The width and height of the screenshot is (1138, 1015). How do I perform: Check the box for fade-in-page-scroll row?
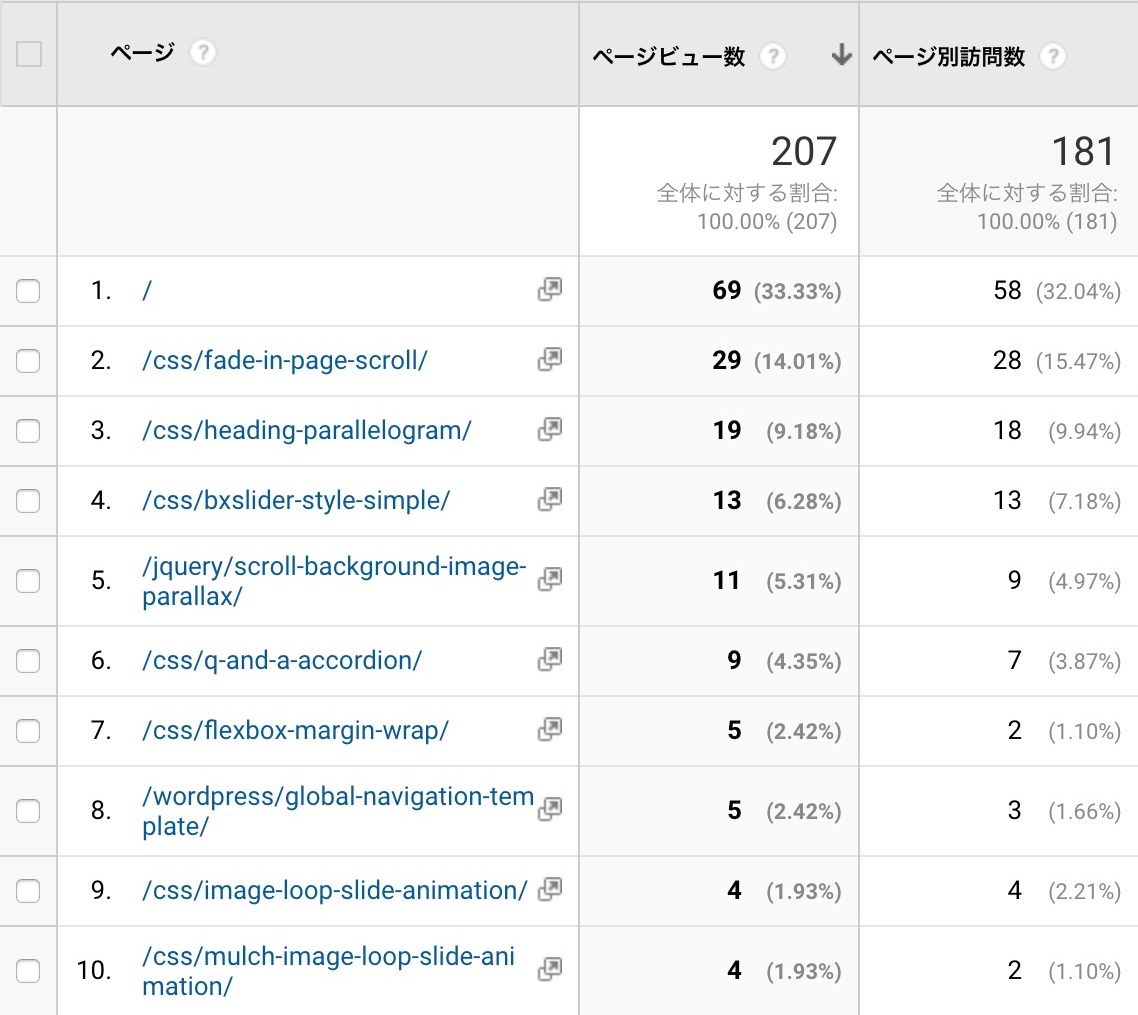click(28, 361)
